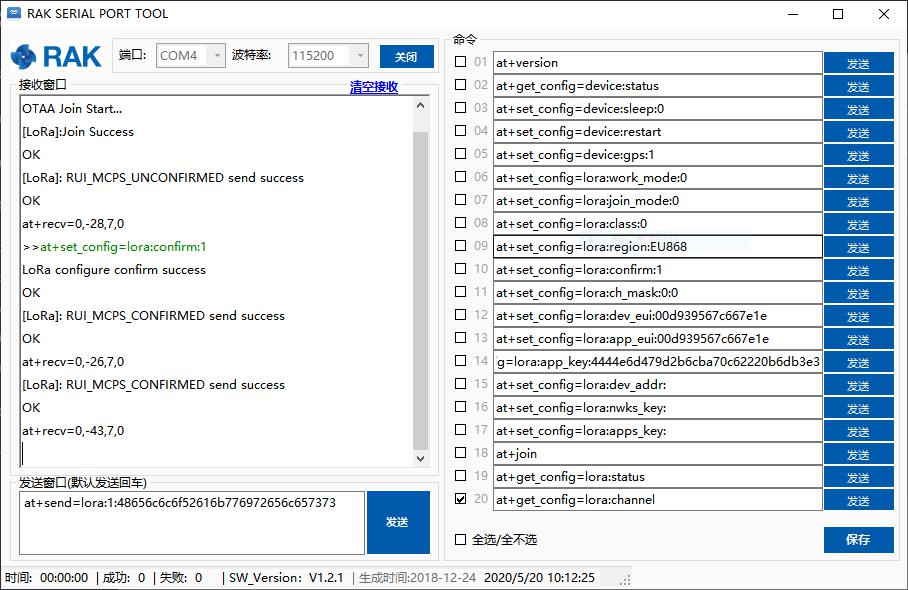This screenshot has width=908, height=590.
Task: Send the lora:app_key command
Action: point(858,362)
